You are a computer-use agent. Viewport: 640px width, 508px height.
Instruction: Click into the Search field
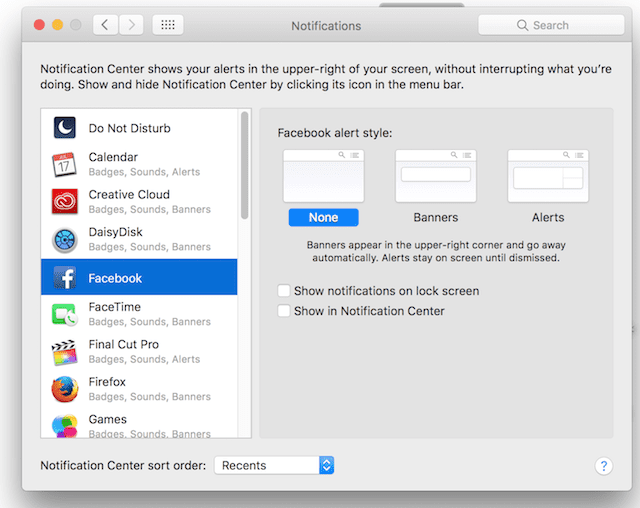click(x=551, y=25)
